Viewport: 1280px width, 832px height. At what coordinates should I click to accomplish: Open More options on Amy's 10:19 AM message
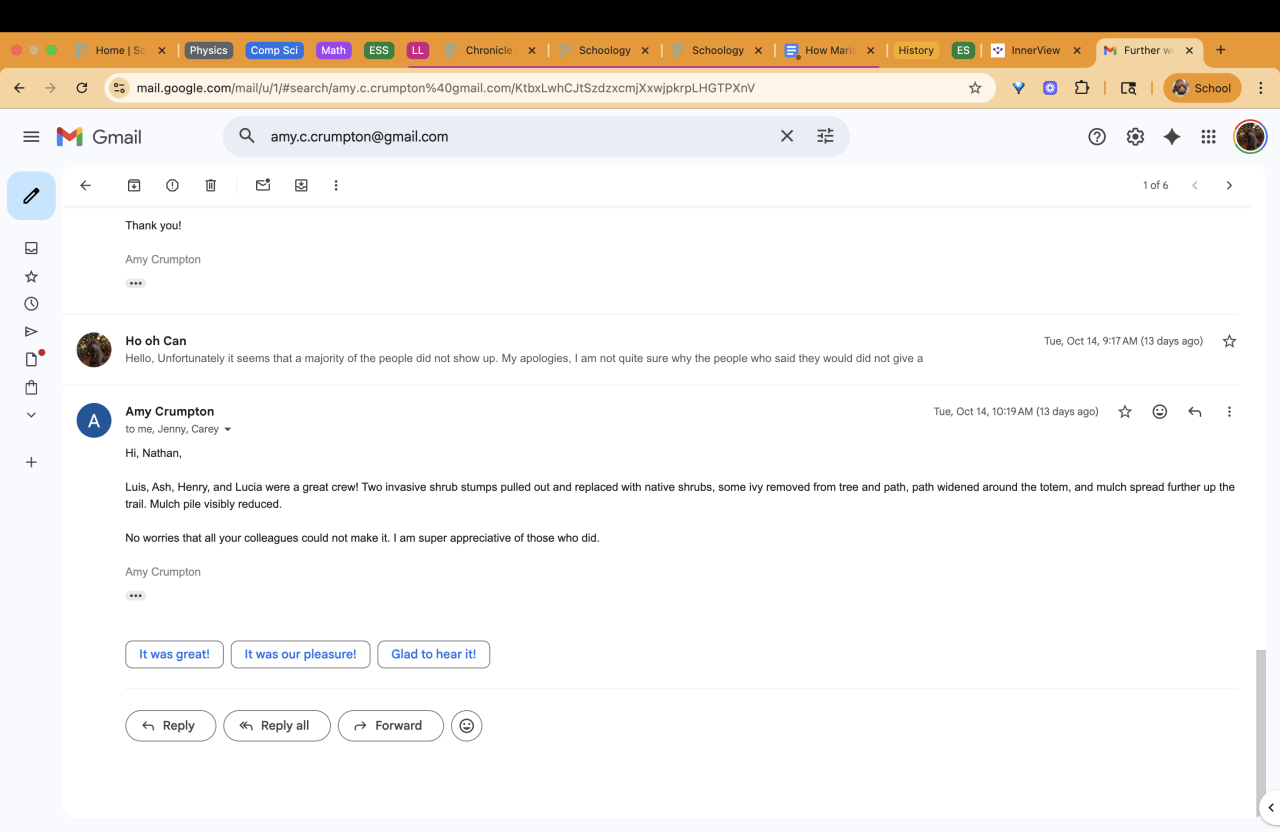tap(1229, 411)
